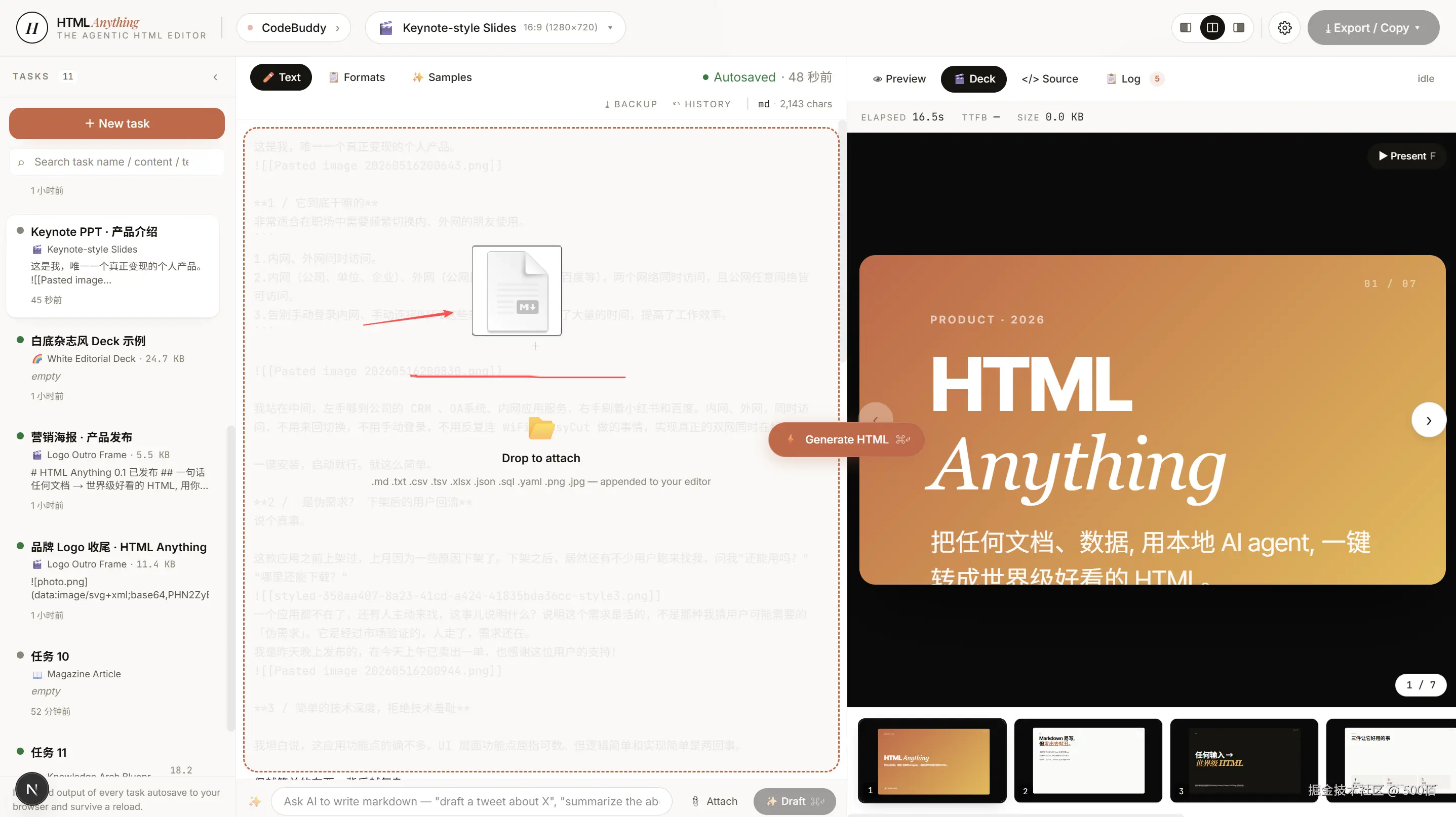The width and height of the screenshot is (1456, 817).
Task: Click the HTML Anything H logo
Action: click(32, 28)
